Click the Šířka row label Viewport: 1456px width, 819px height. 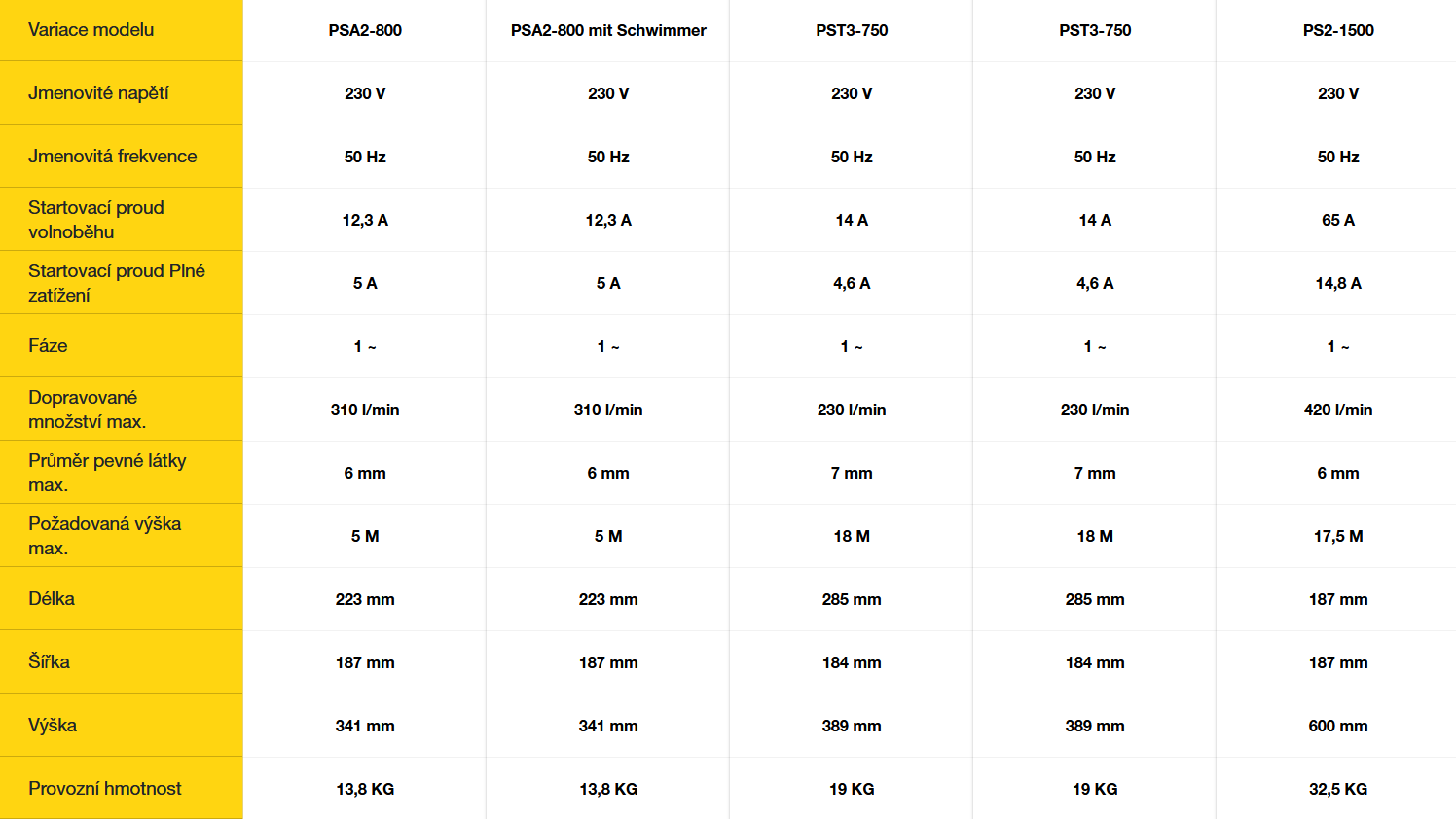click(x=49, y=661)
